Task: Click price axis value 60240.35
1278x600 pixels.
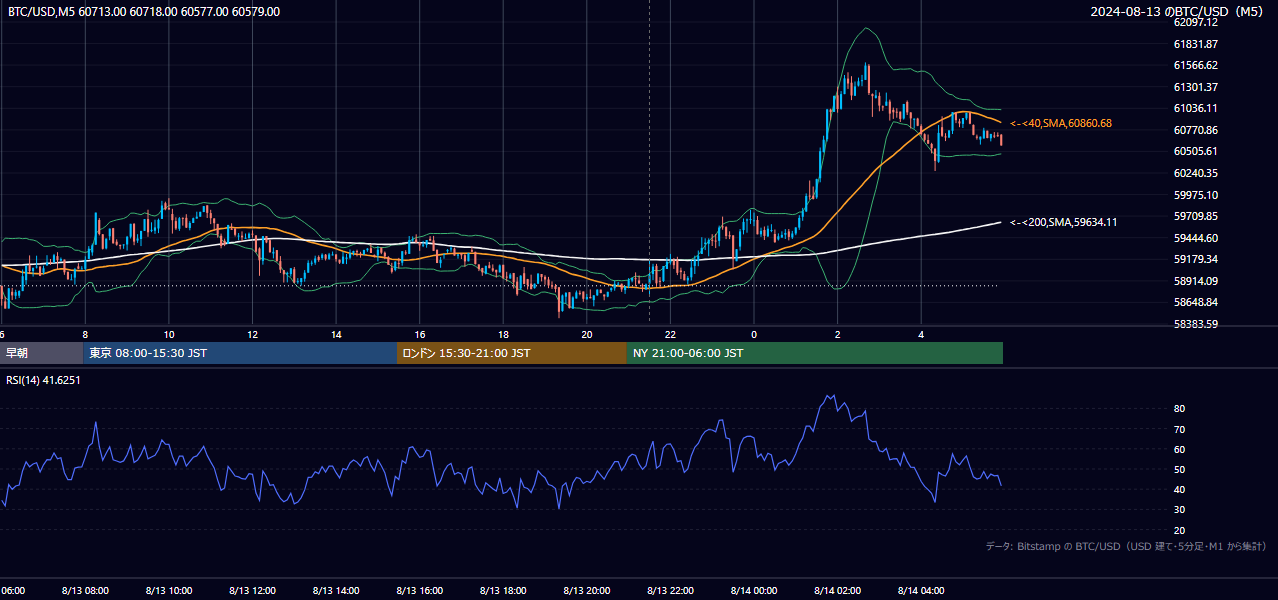Action: point(1196,173)
